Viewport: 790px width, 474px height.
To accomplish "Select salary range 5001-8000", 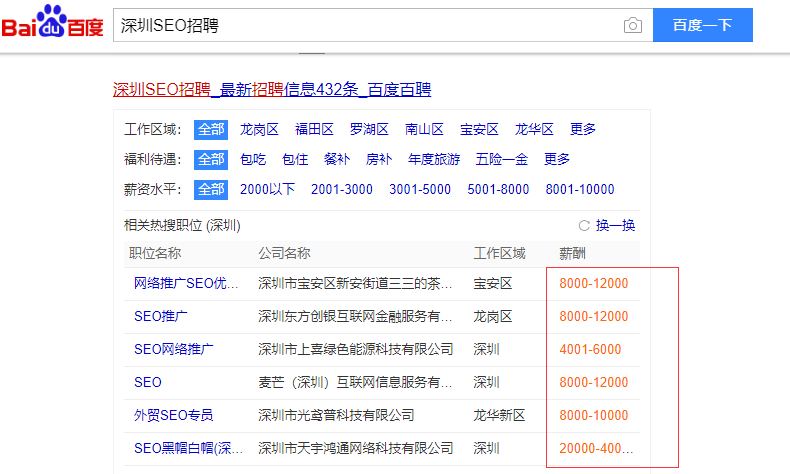I will tap(498, 189).
